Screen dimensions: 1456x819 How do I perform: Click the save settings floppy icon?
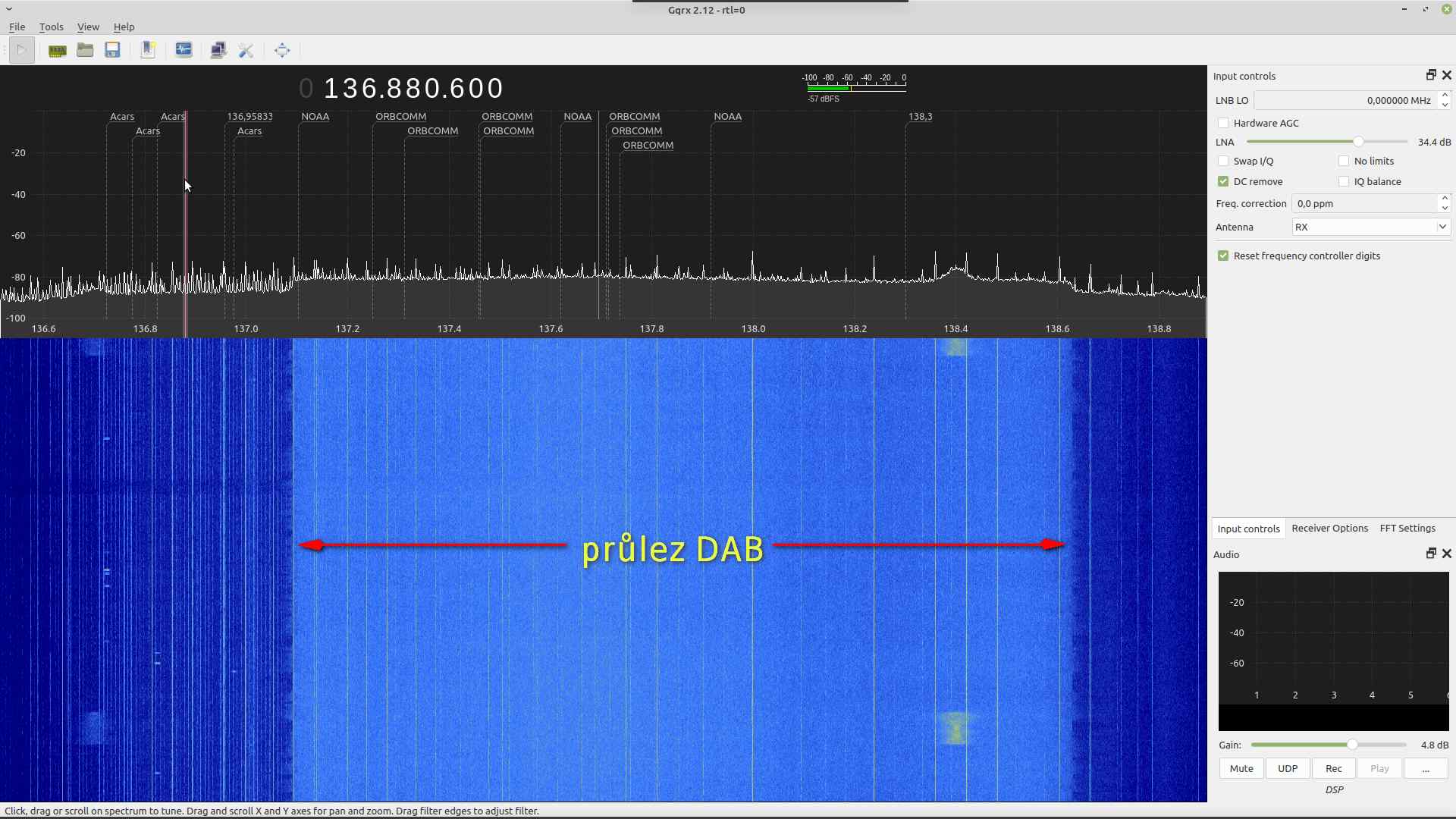(x=113, y=51)
